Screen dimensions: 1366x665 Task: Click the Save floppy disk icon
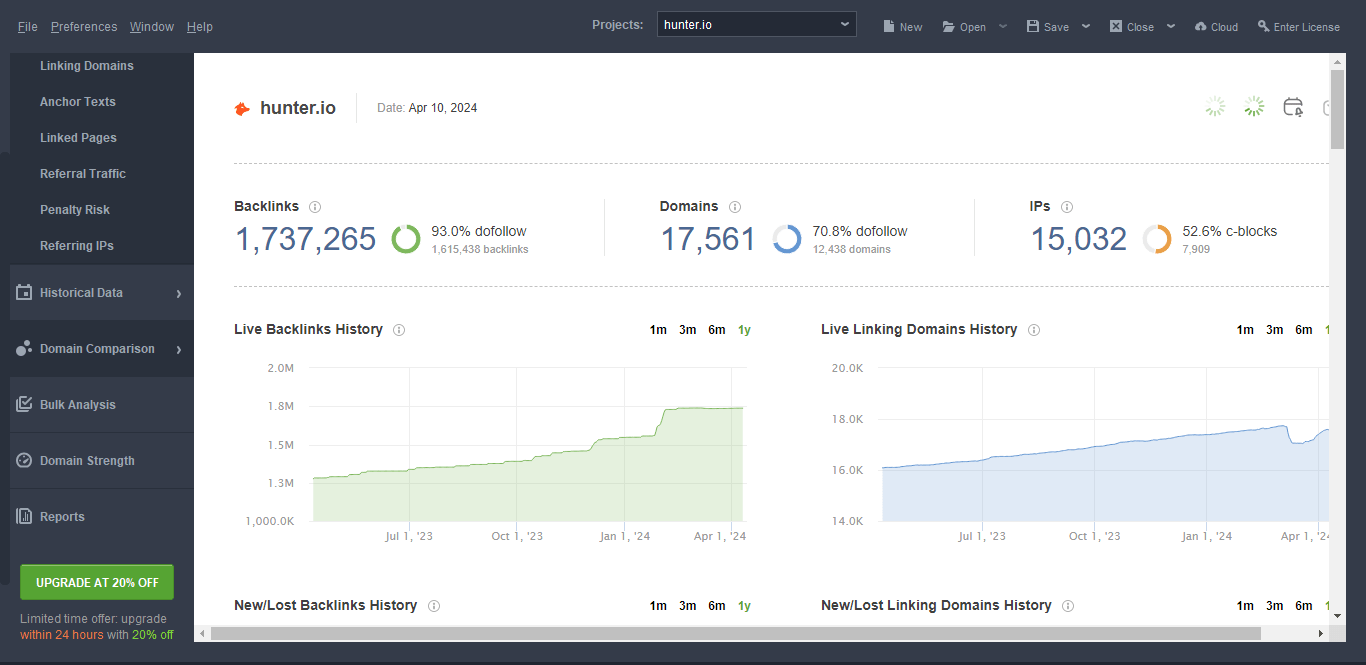(x=1033, y=27)
